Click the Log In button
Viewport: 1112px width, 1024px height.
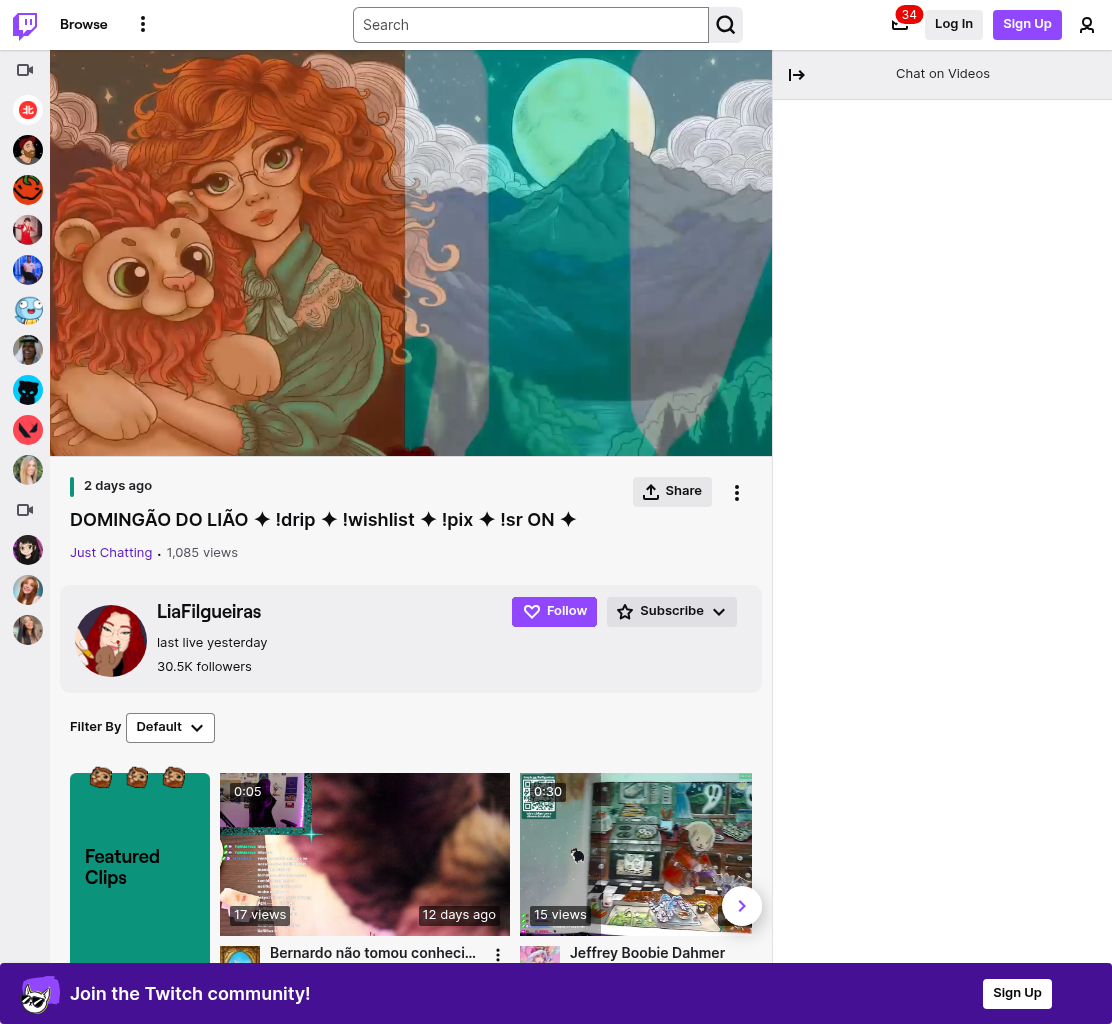pos(953,25)
